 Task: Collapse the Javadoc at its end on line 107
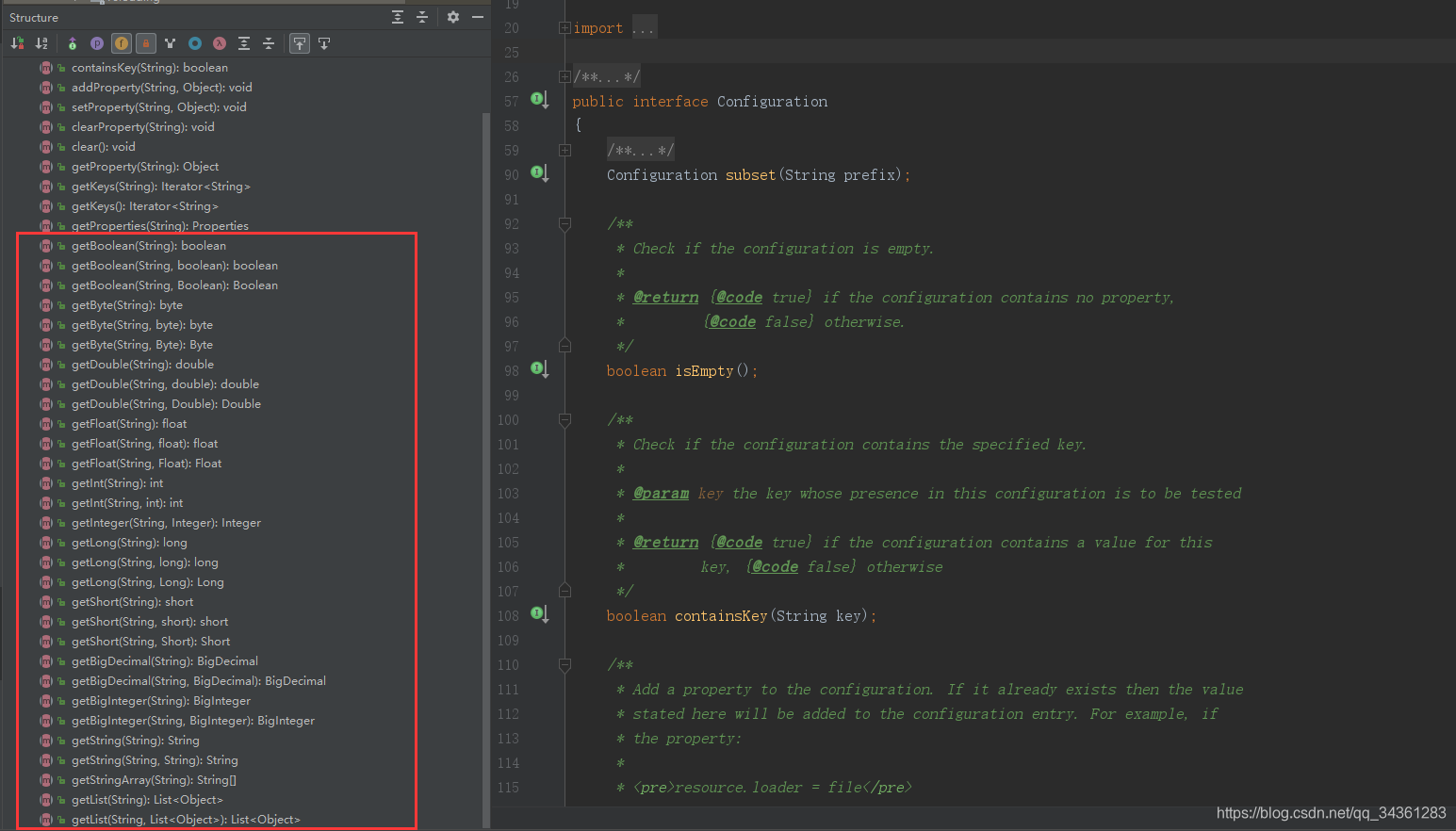(564, 591)
